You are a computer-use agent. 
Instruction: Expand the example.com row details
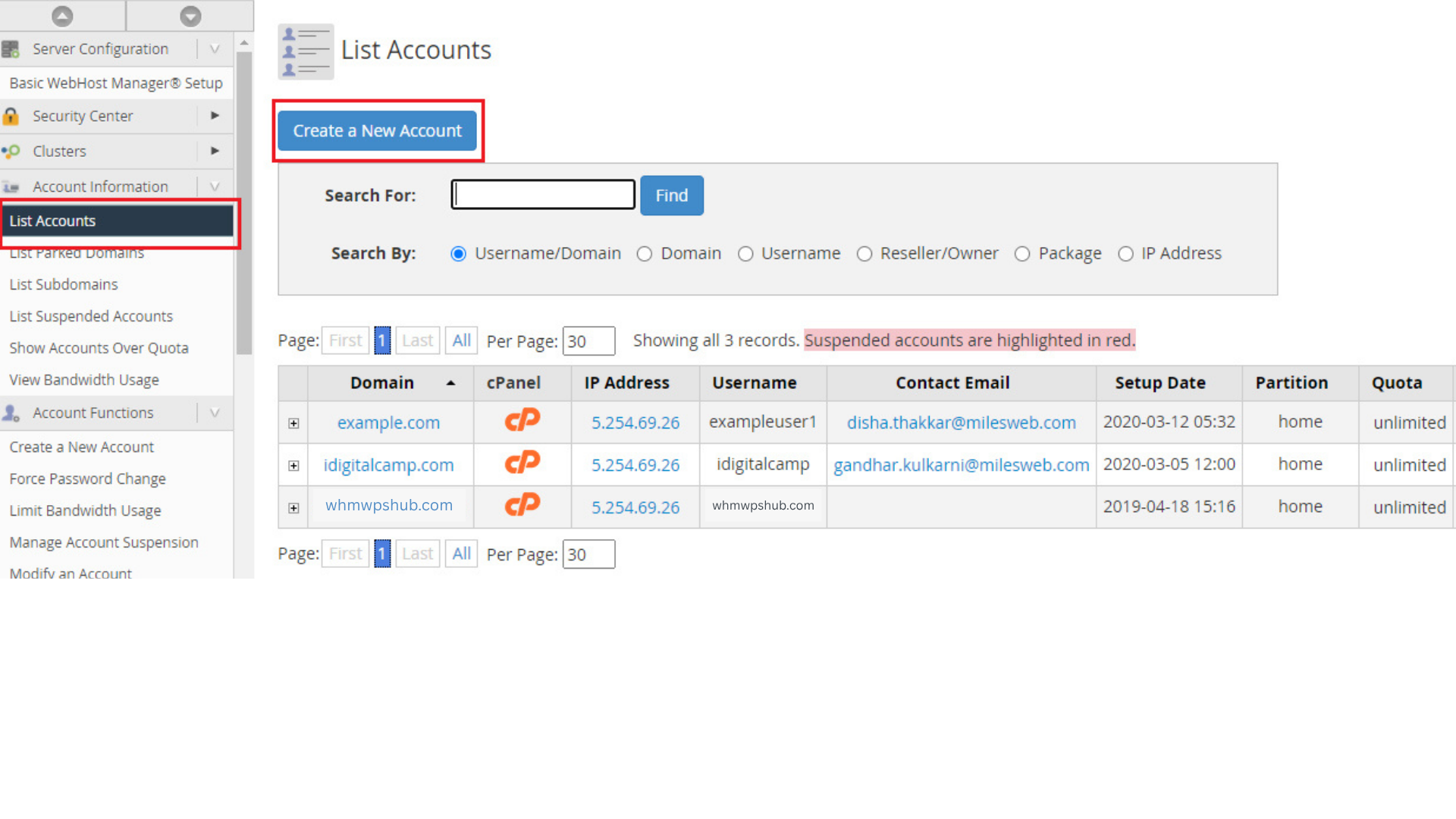(293, 423)
